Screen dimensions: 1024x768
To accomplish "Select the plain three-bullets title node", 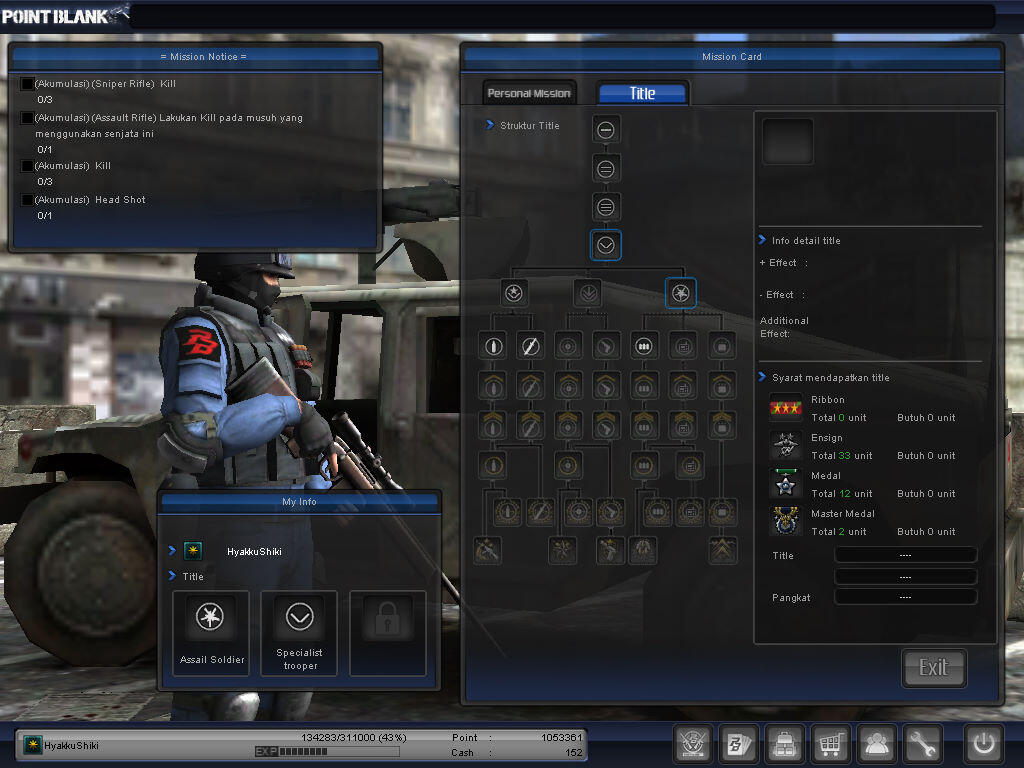I will [644, 346].
